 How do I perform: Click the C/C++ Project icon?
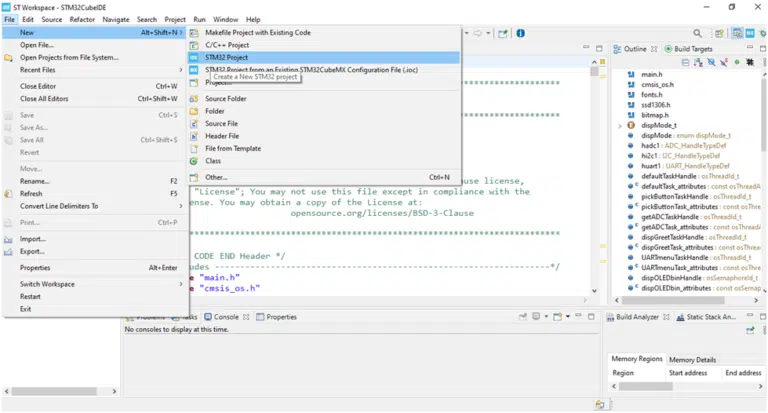194,45
